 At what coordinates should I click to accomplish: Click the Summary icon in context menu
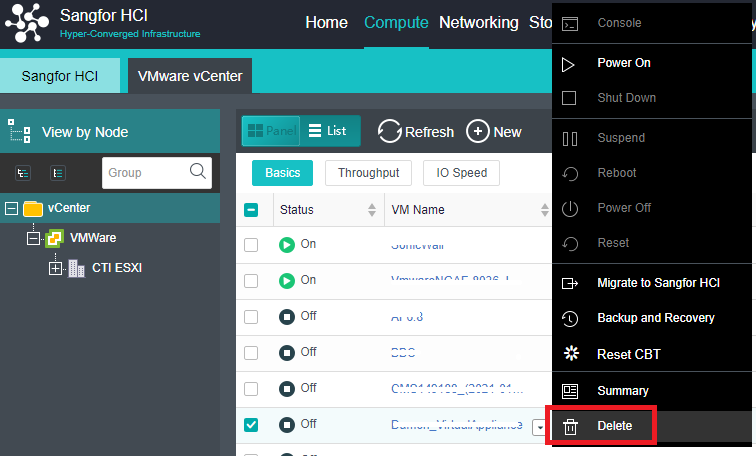pos(570,391)
